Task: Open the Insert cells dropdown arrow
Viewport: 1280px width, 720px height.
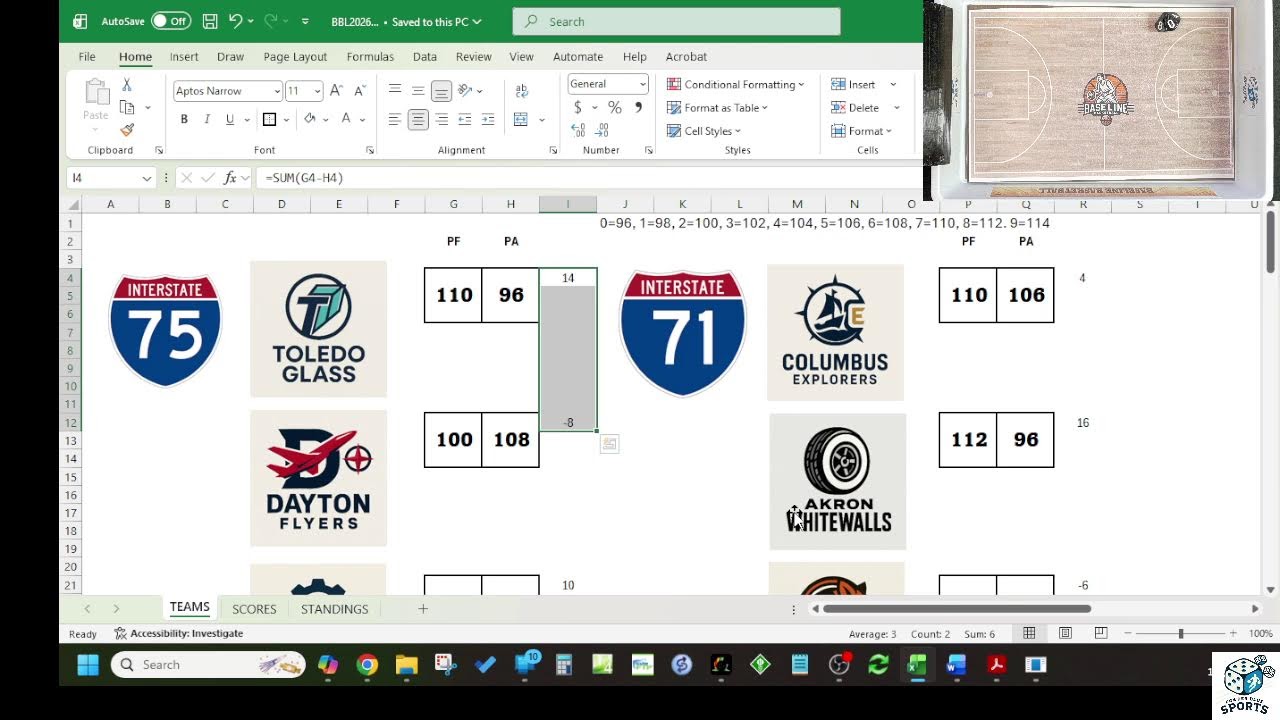Action: pos(893,85)
